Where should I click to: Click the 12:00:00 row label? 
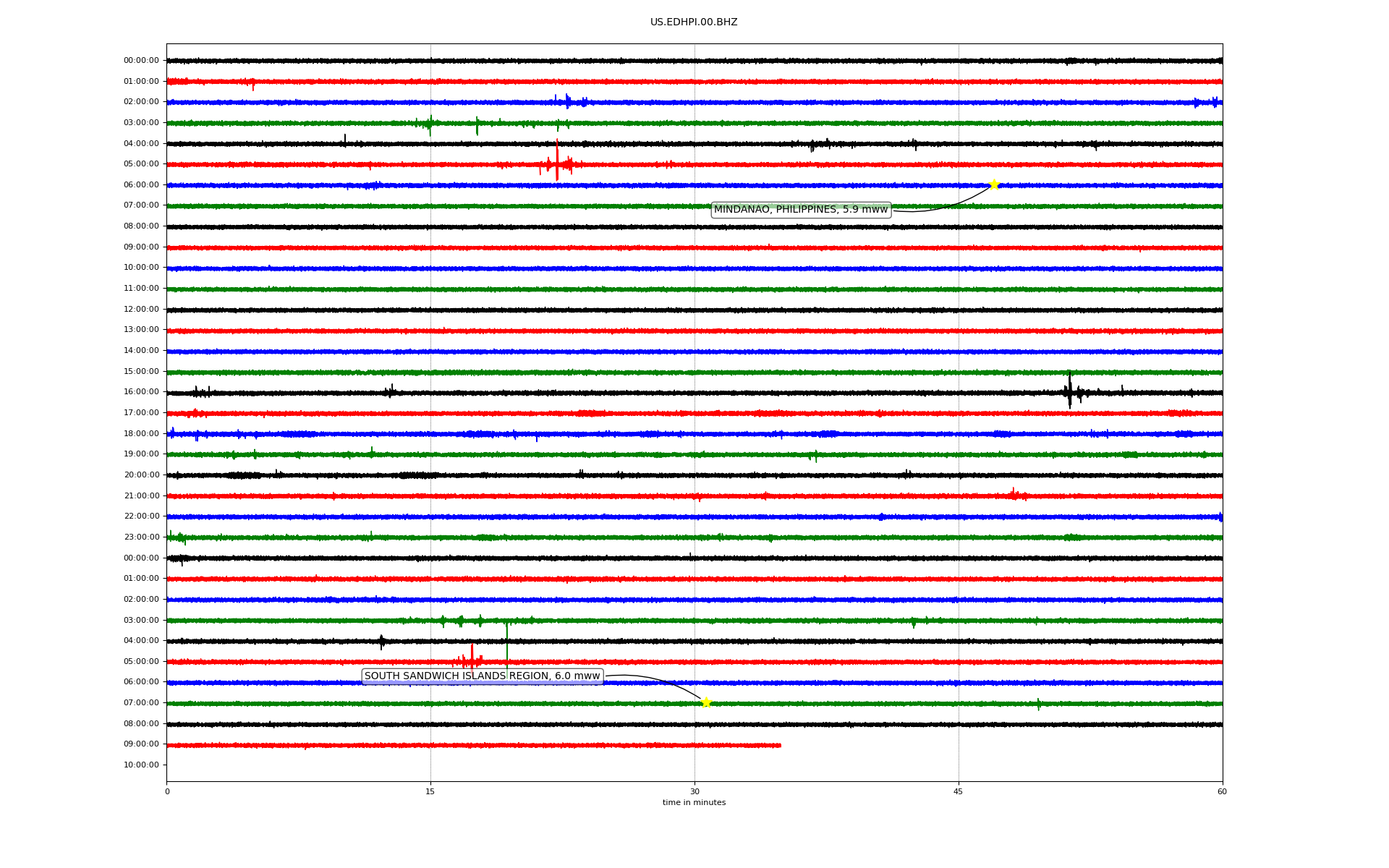coord(141,310)
